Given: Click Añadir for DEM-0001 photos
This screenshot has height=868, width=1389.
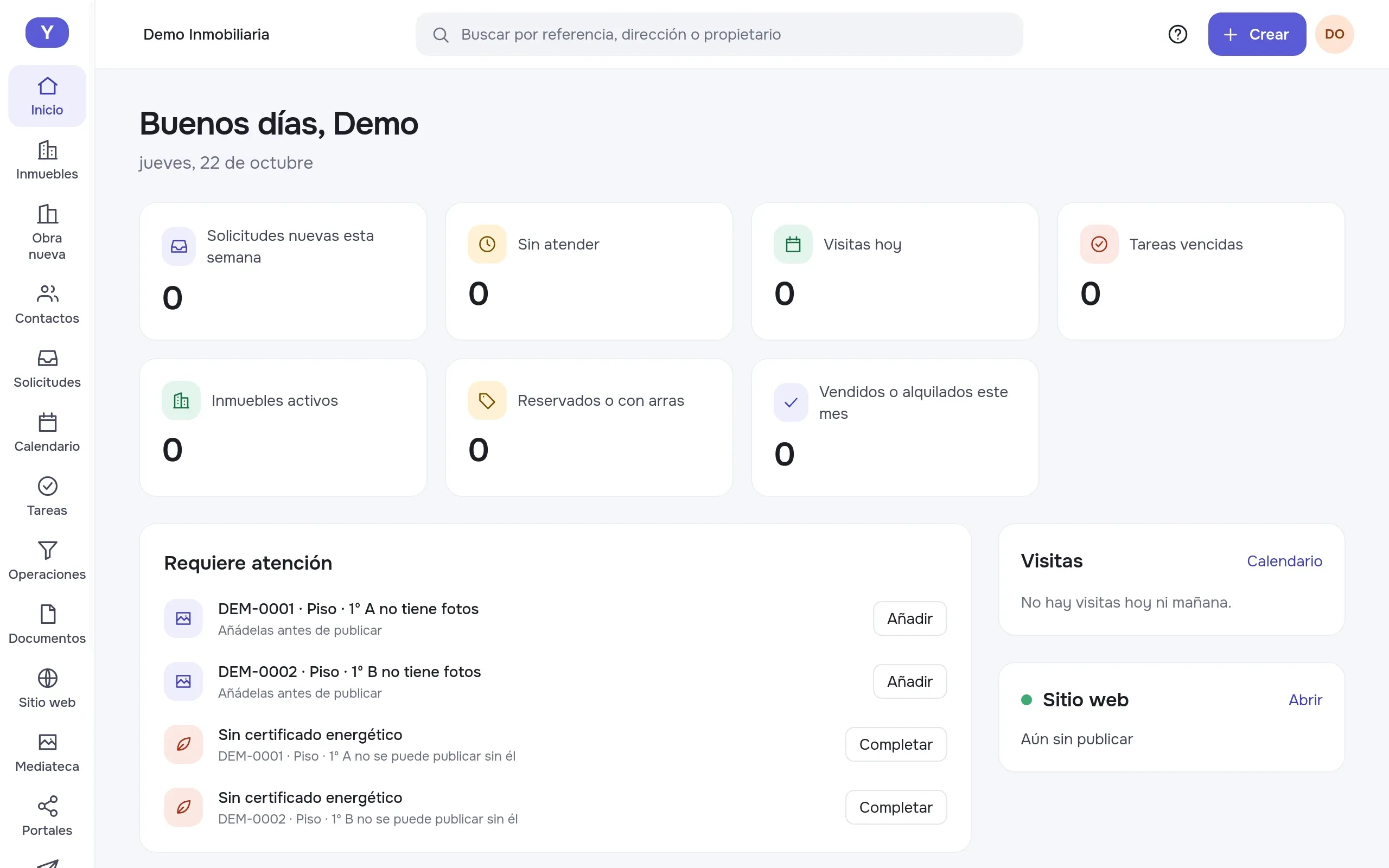Looking at the screenshot, I should (x=909, y=618).
